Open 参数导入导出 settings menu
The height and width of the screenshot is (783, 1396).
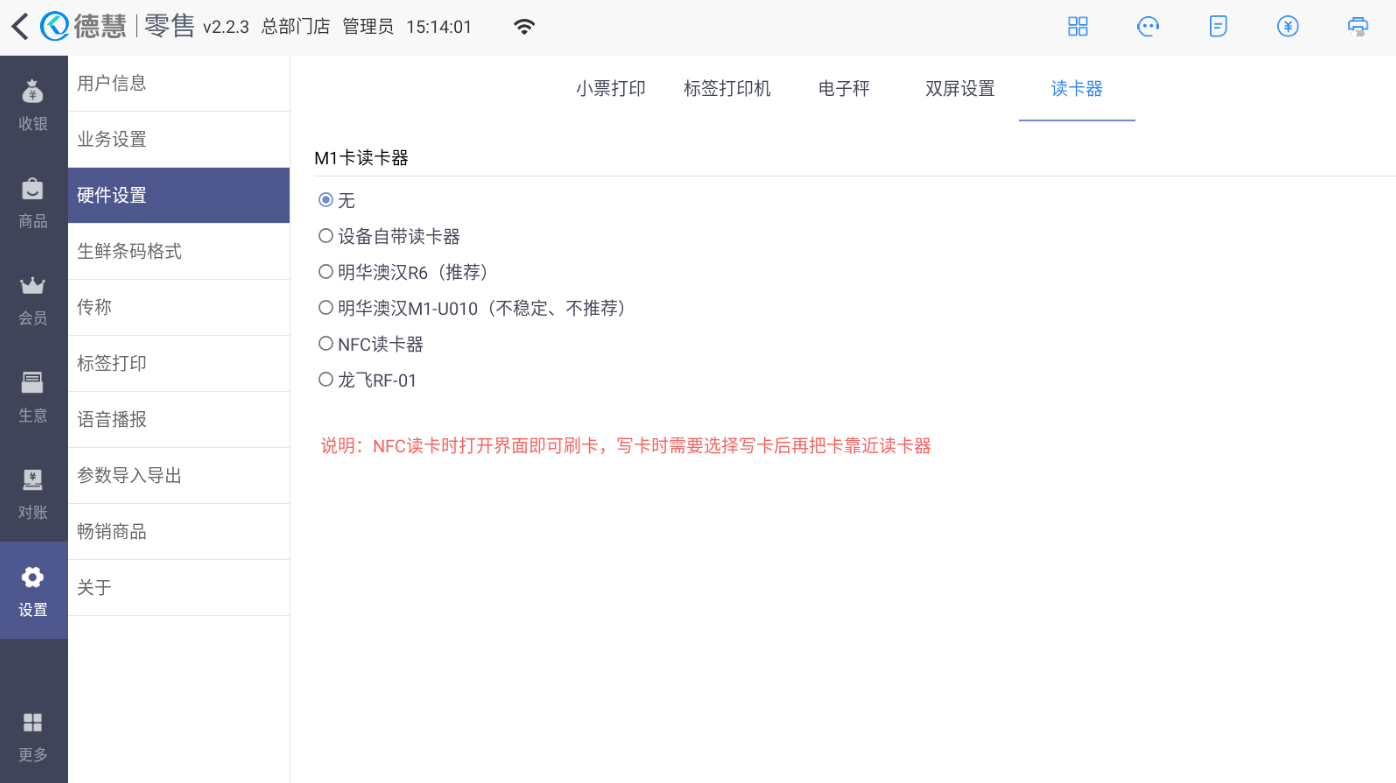coord(179,475)
